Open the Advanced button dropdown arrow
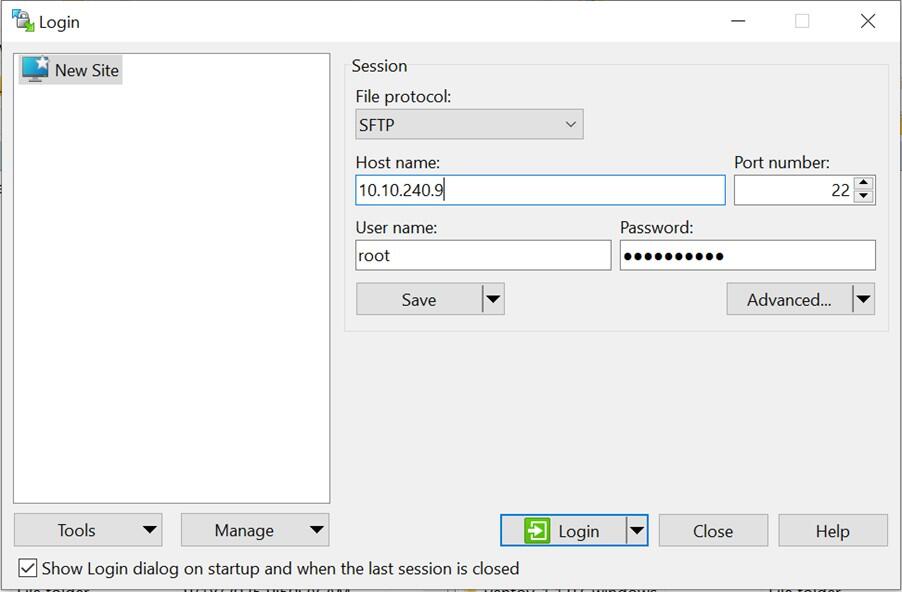This screenshot has width=902, height=592. tap(864, 298)
